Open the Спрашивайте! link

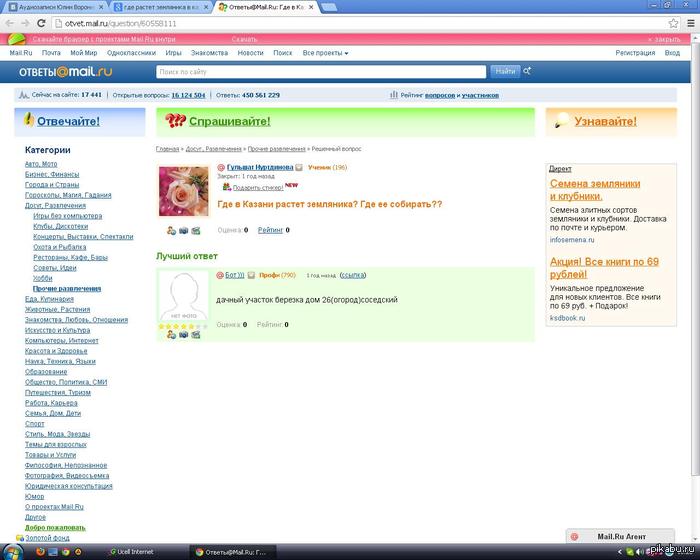point(229,121)
